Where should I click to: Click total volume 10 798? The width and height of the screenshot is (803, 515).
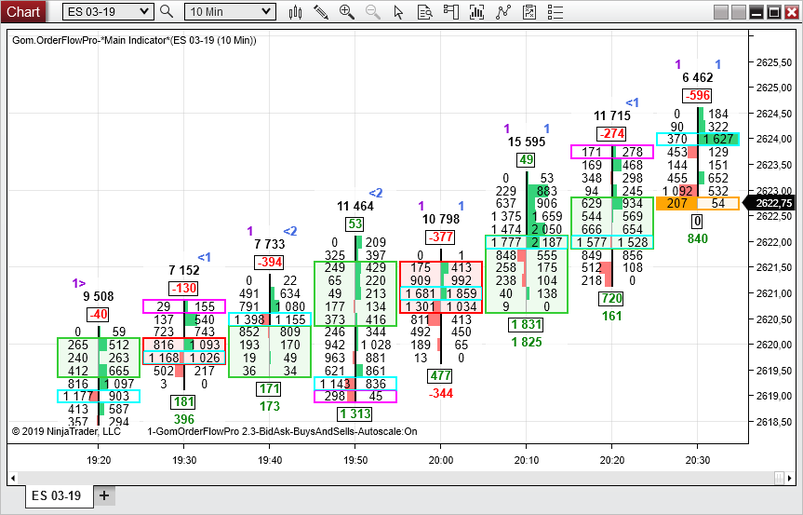[x=440, y=219]
